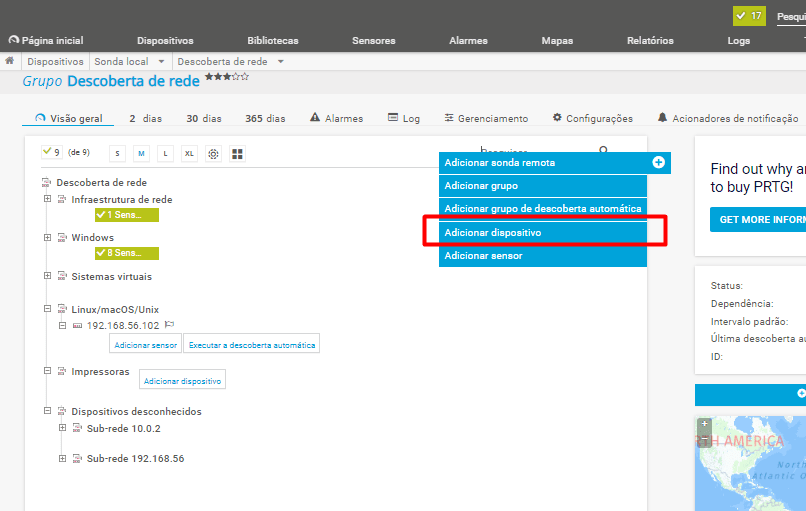Click the search magnifier icon in device tree
This screenshot has height=511, width=806.
[x=603, y=149]
